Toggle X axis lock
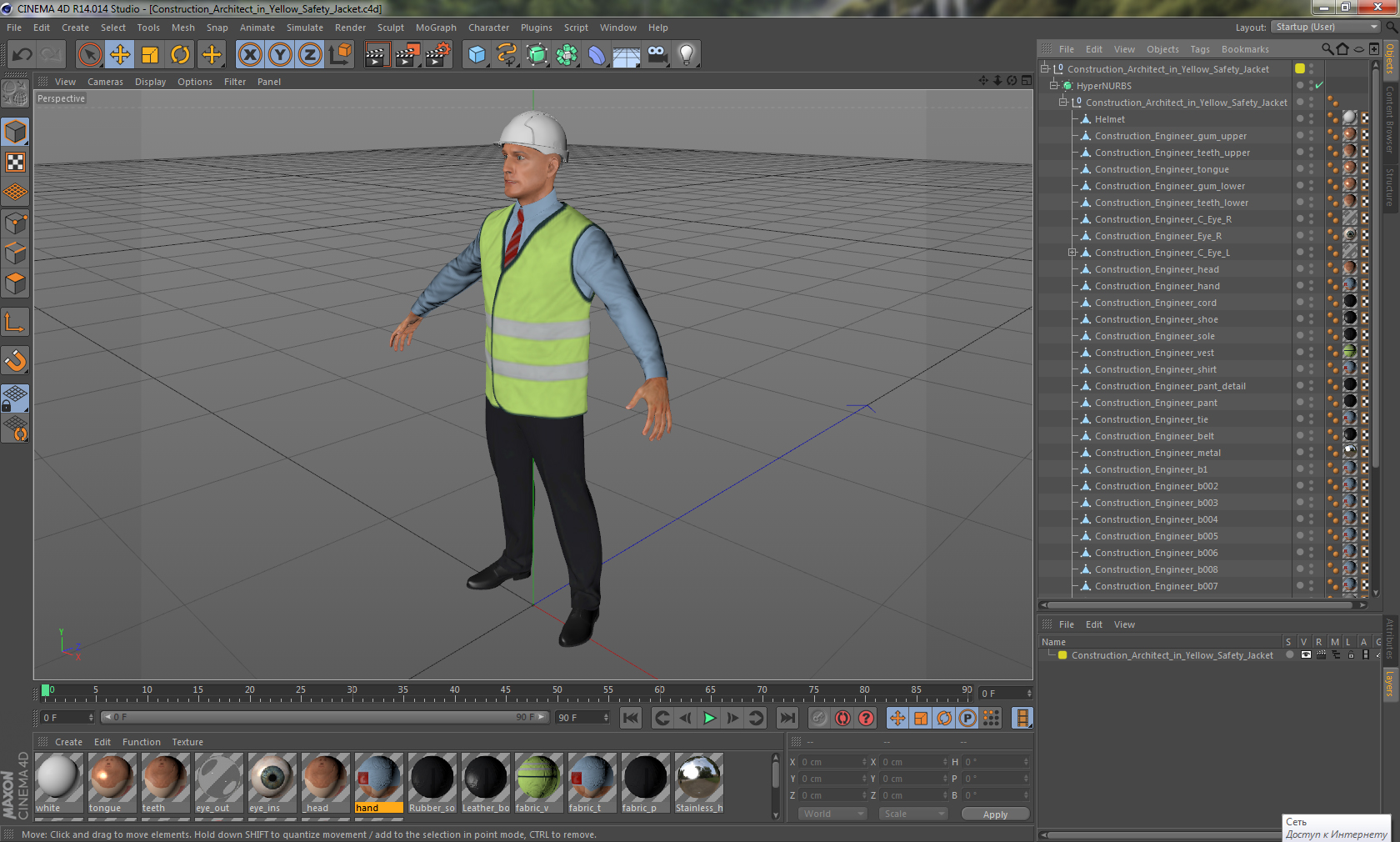This screenshot has width=1400, height=842. point(249,55)
